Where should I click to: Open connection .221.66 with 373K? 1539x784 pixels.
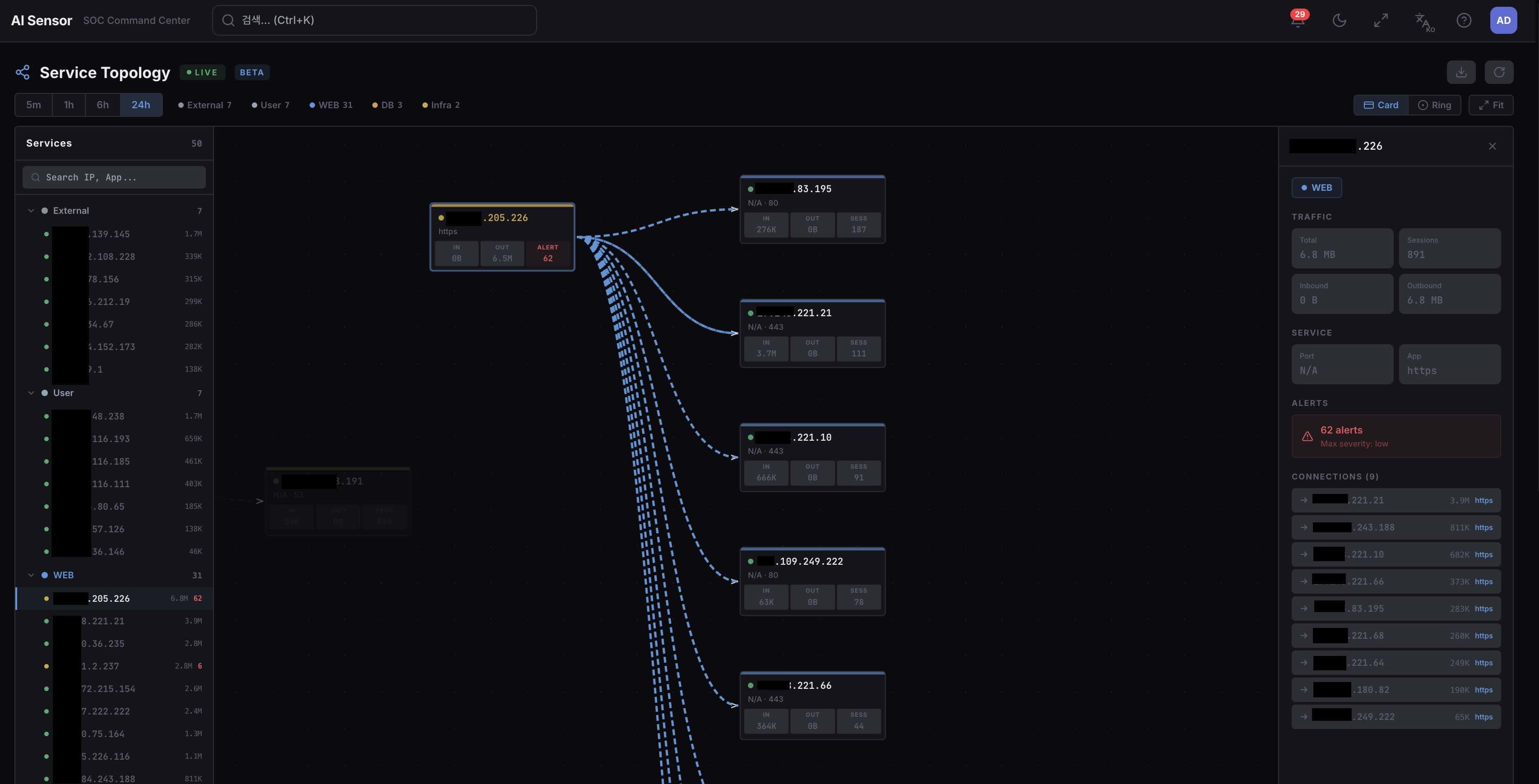[1395, 581]
